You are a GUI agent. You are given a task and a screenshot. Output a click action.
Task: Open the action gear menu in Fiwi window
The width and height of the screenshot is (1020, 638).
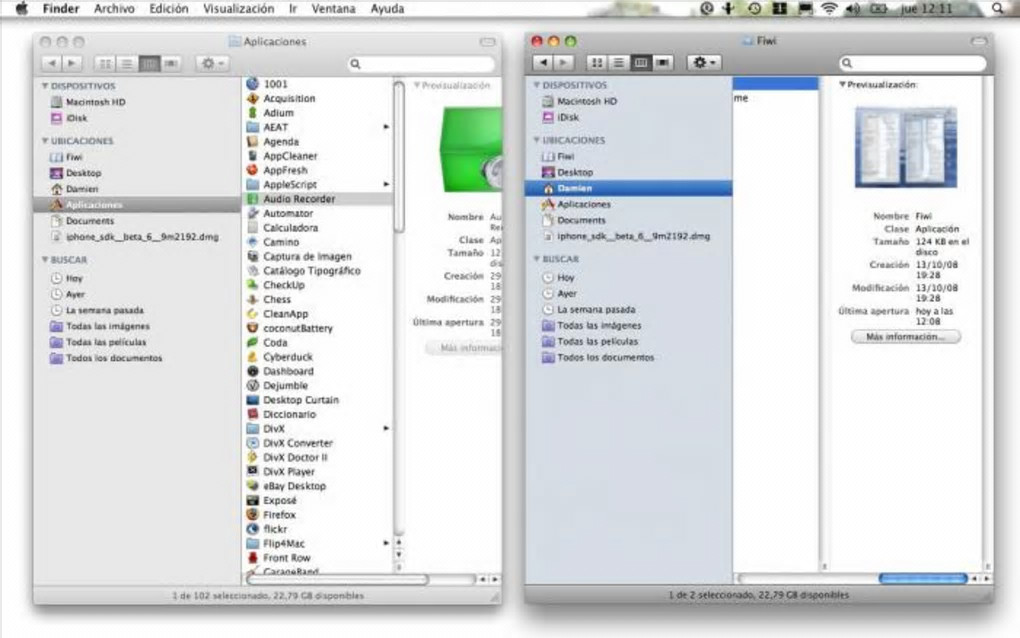point(704,62)
